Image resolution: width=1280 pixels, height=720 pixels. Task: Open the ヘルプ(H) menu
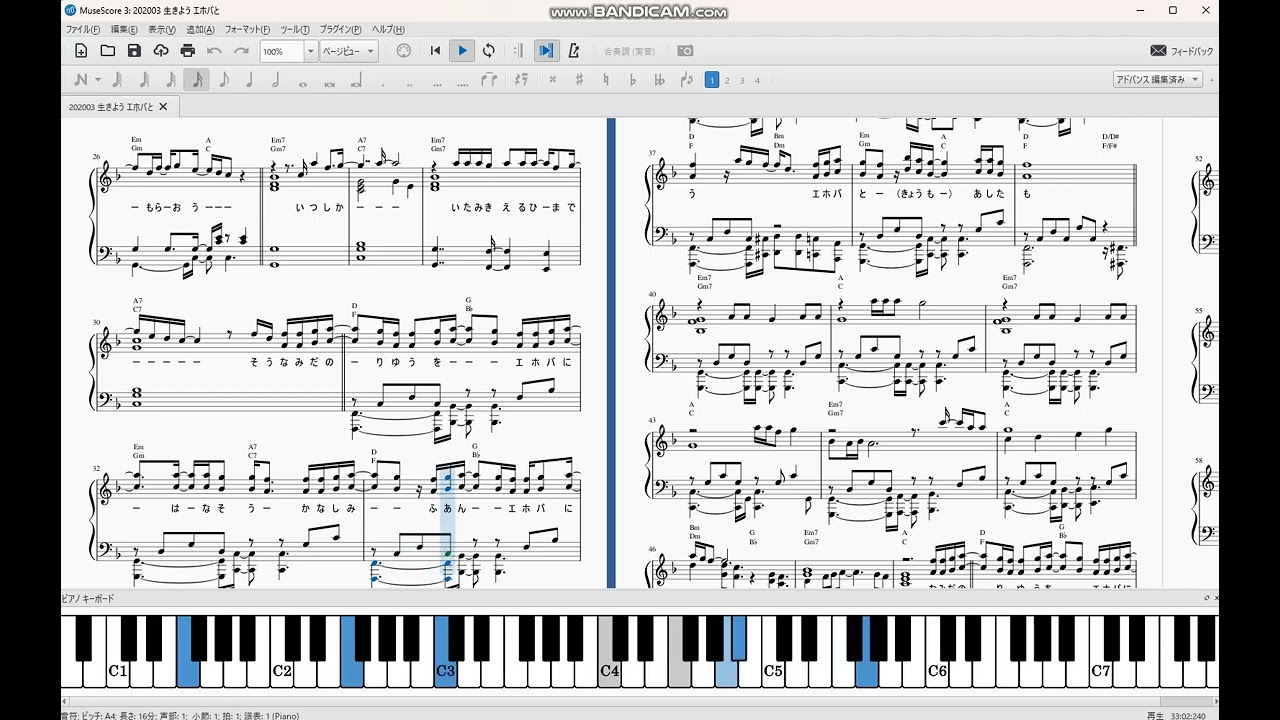click(388, 30)
